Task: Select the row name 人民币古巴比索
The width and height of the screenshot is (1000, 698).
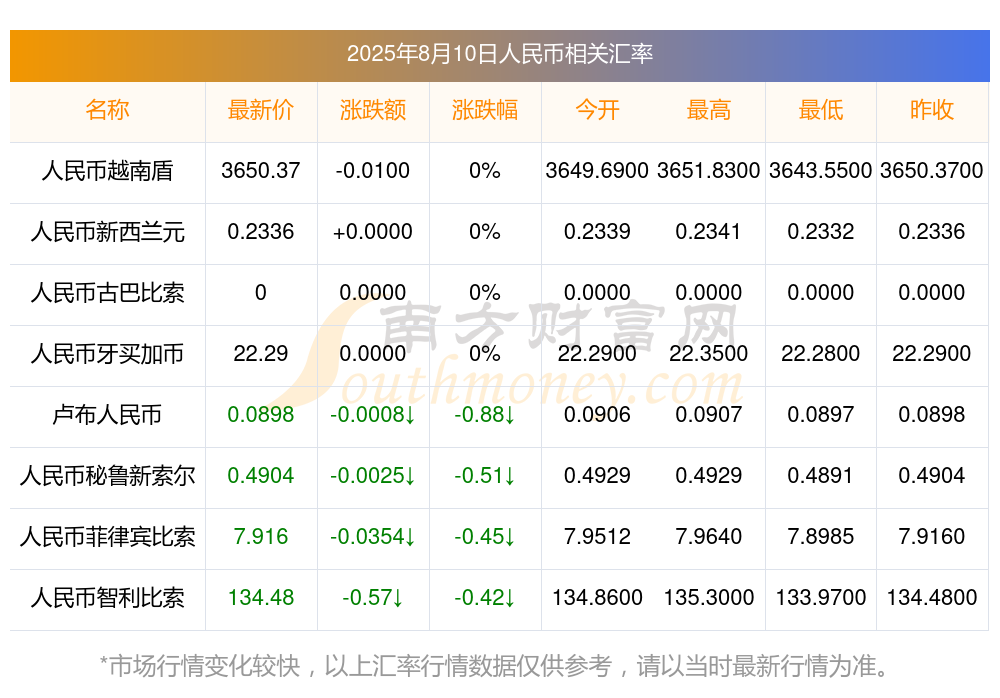Action: (107, 293)
